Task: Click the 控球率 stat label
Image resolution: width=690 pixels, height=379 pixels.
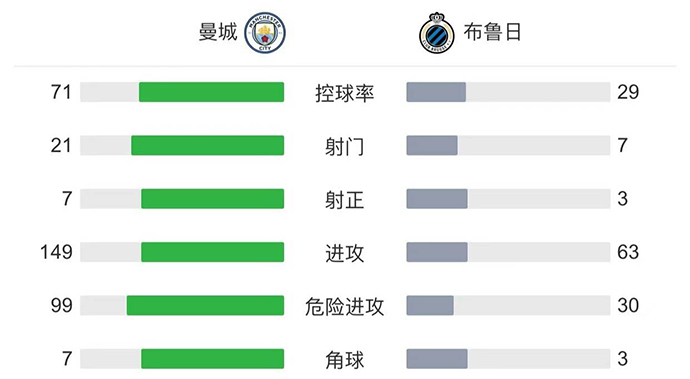Action: 345,93
